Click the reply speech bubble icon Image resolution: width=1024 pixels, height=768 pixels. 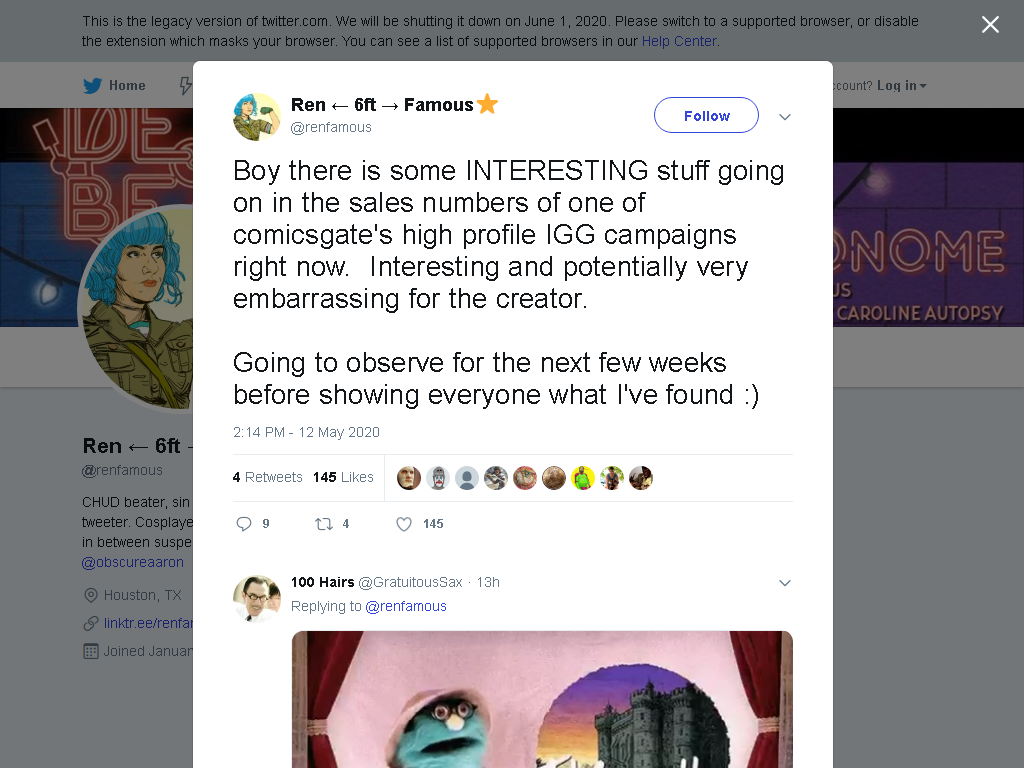coord(244,524)
